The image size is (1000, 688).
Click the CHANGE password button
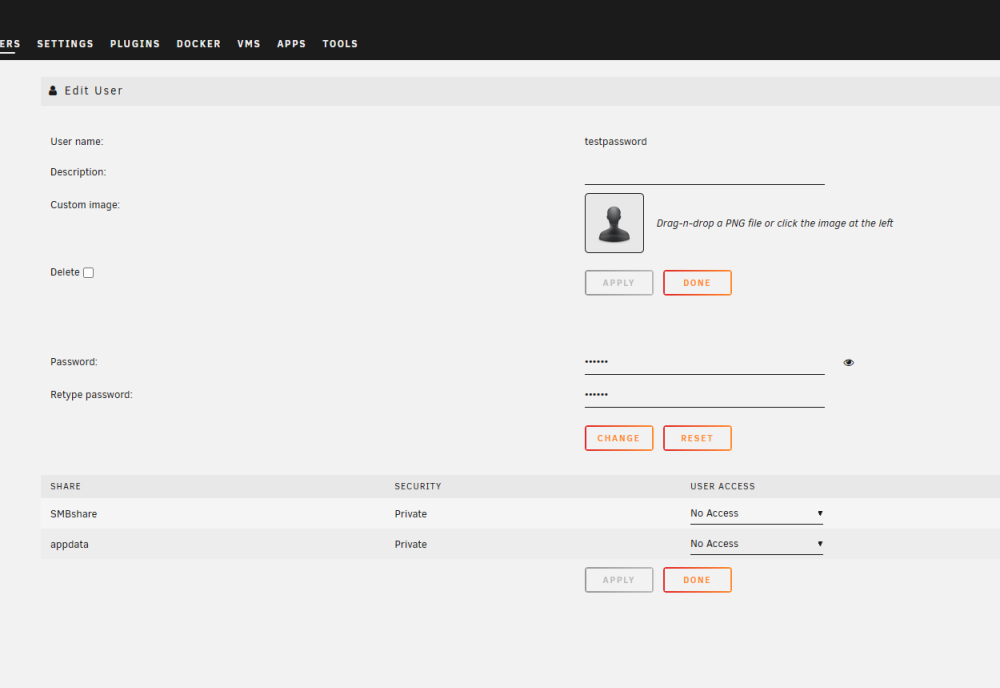619,438
